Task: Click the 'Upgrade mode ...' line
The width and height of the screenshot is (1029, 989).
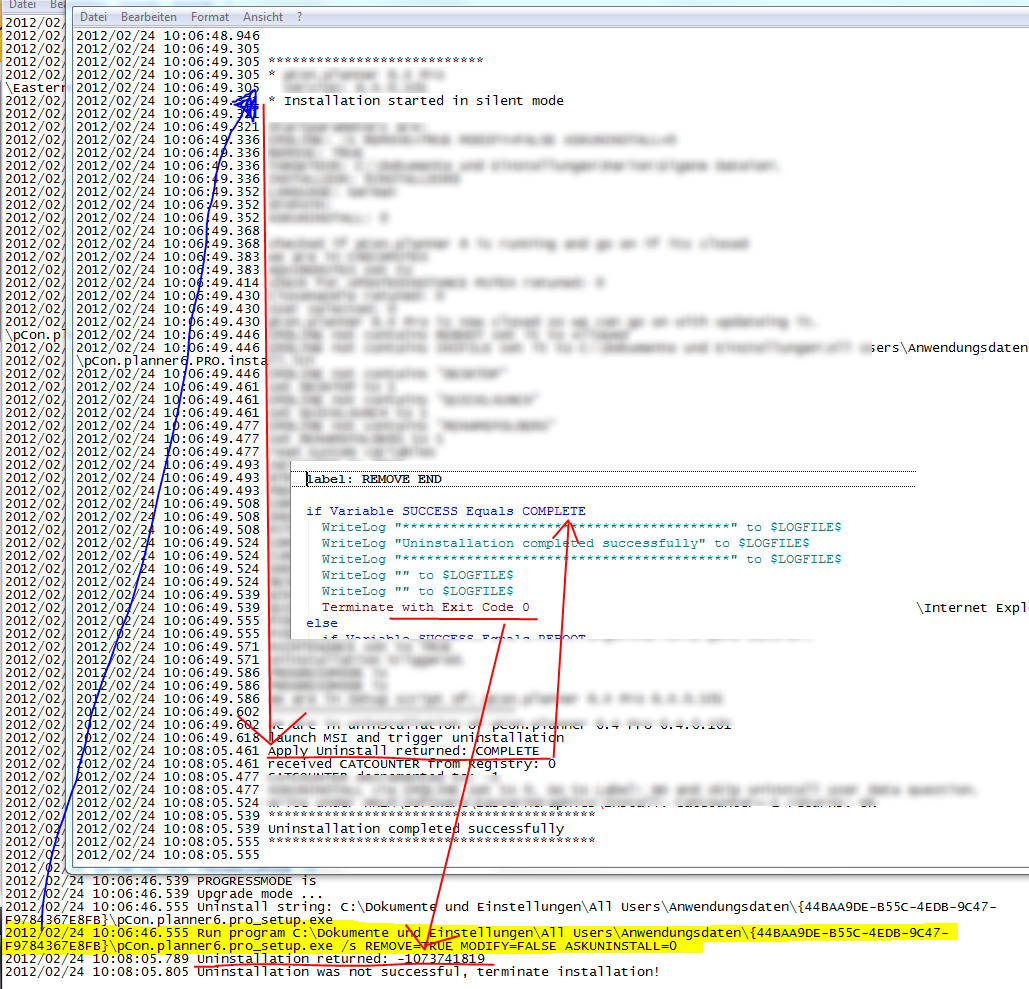Action: (x=260, y=894)
